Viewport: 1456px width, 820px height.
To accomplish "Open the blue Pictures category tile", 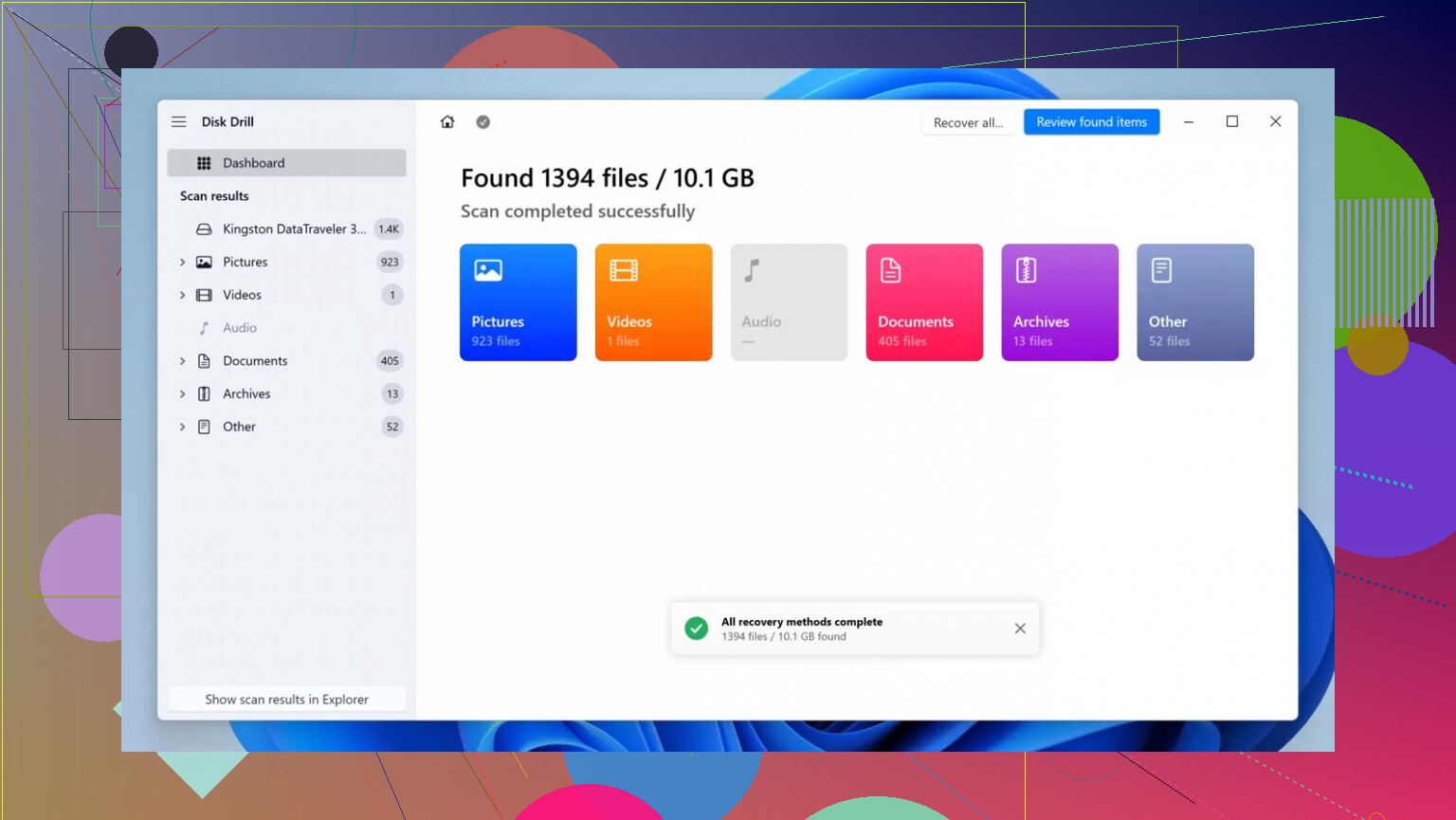I will click(518, 302).
